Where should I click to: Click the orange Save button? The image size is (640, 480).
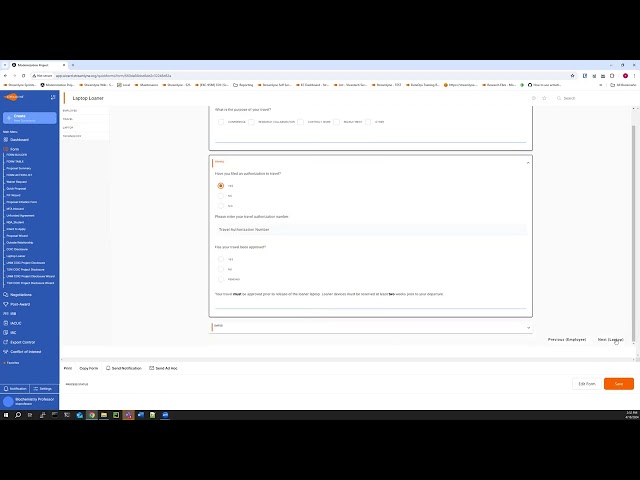coord(619,384)
